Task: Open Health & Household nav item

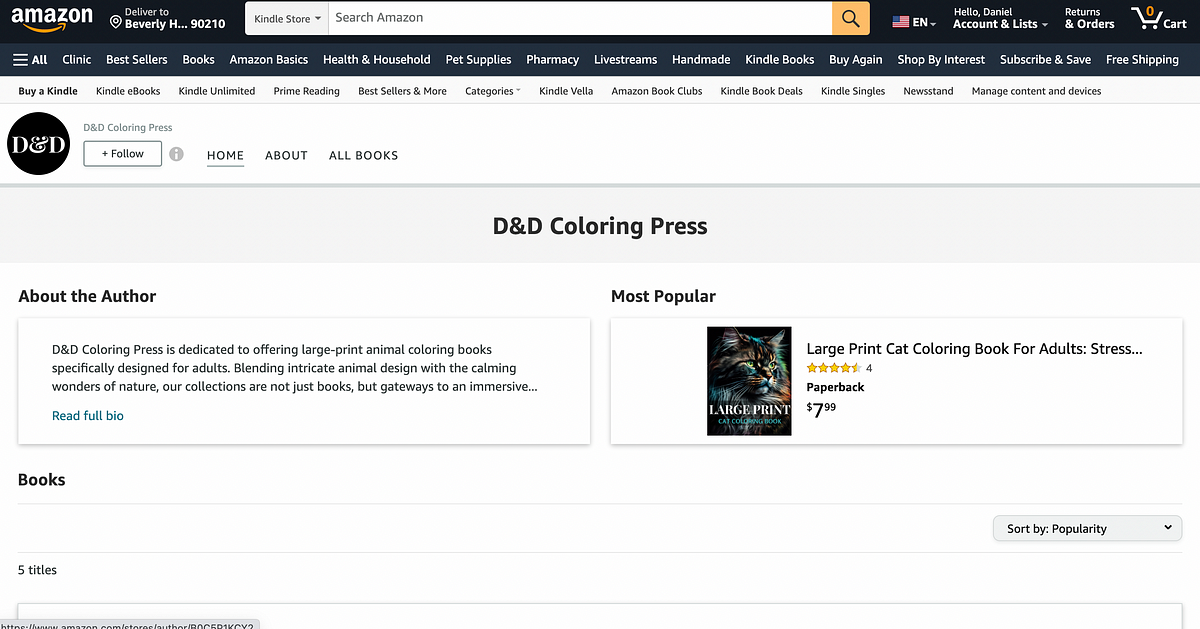Action: pos(376,60)
